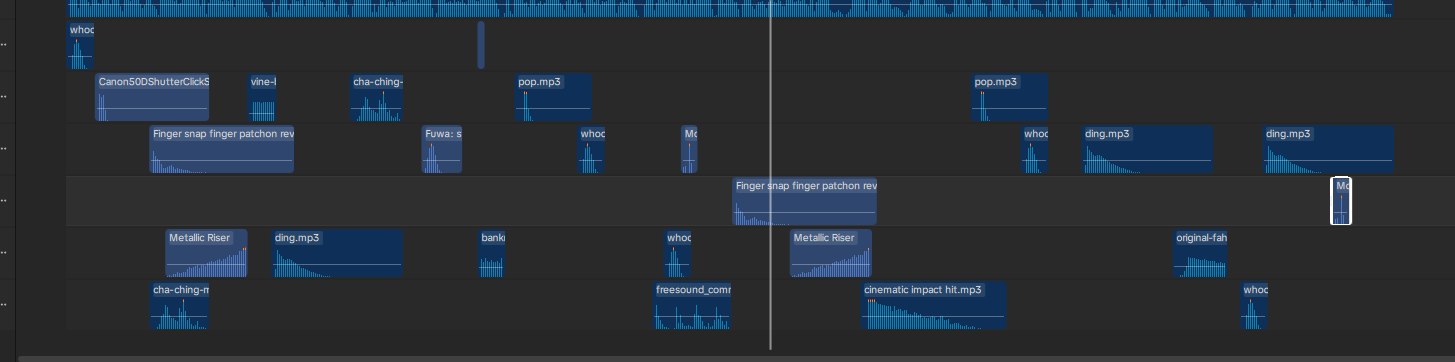Select the pop.mp3 clip right of the playhead
1455x362 pixels.
(x=1010, y=97)
